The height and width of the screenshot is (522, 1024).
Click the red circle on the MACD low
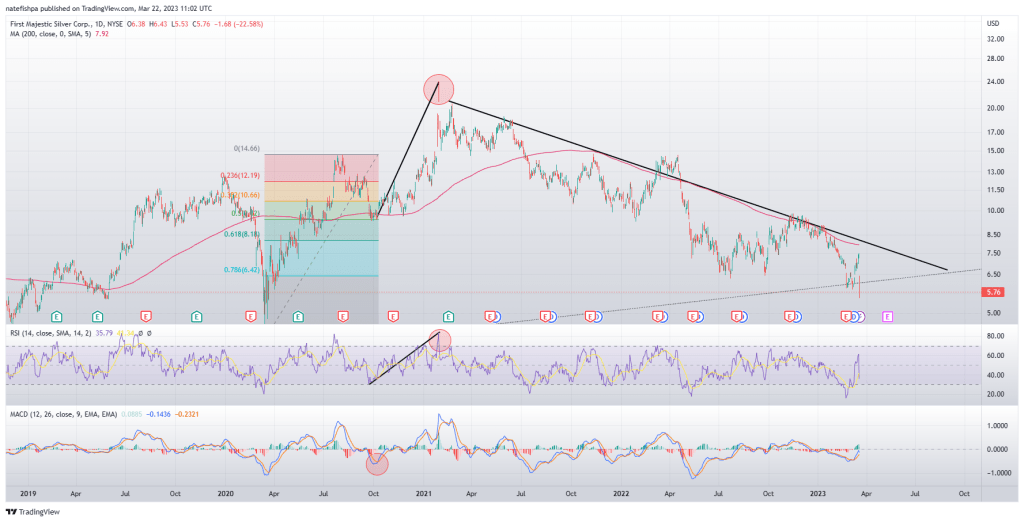click(x=377, y=462)
